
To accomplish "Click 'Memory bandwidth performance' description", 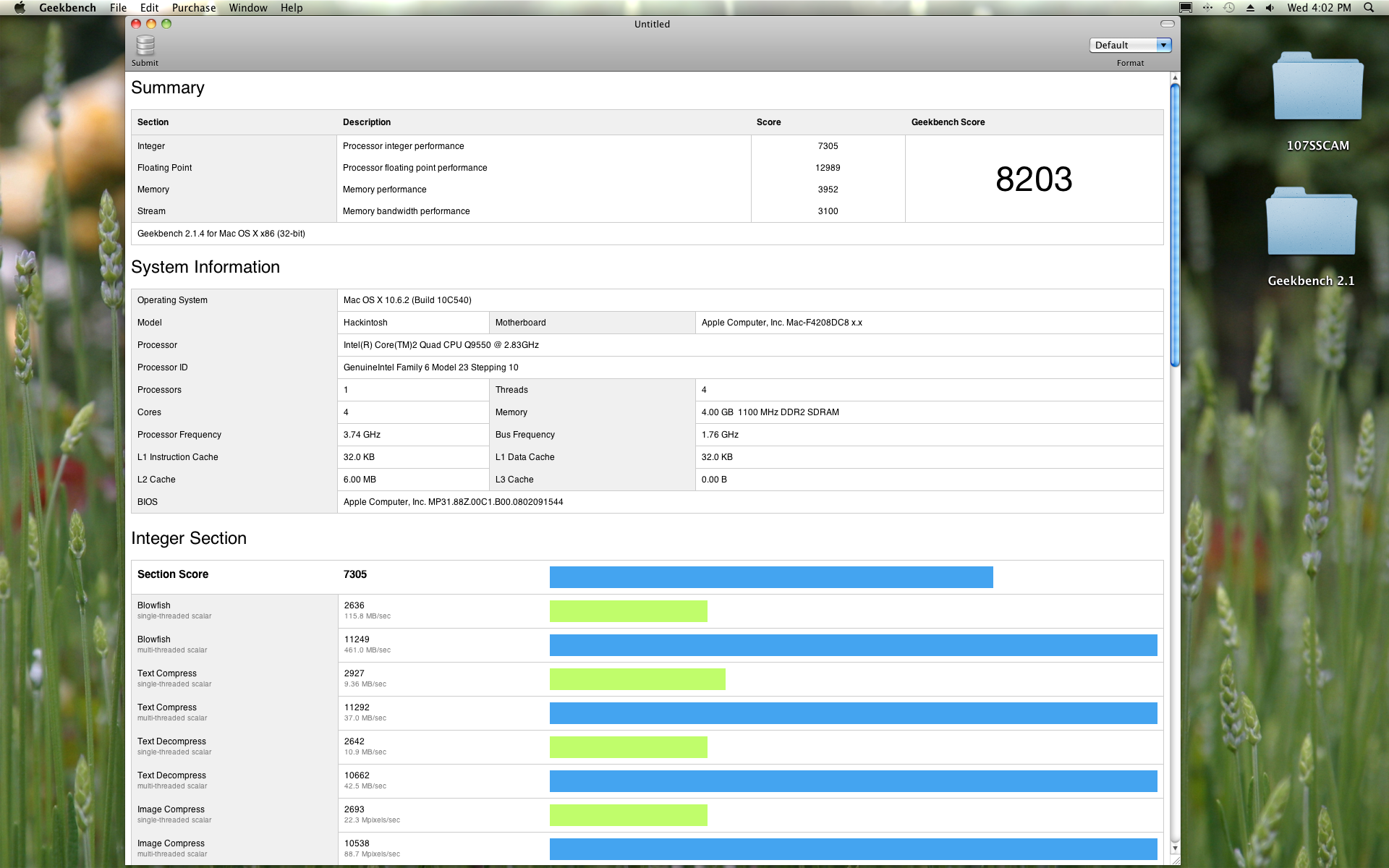I will click(406, 211).
